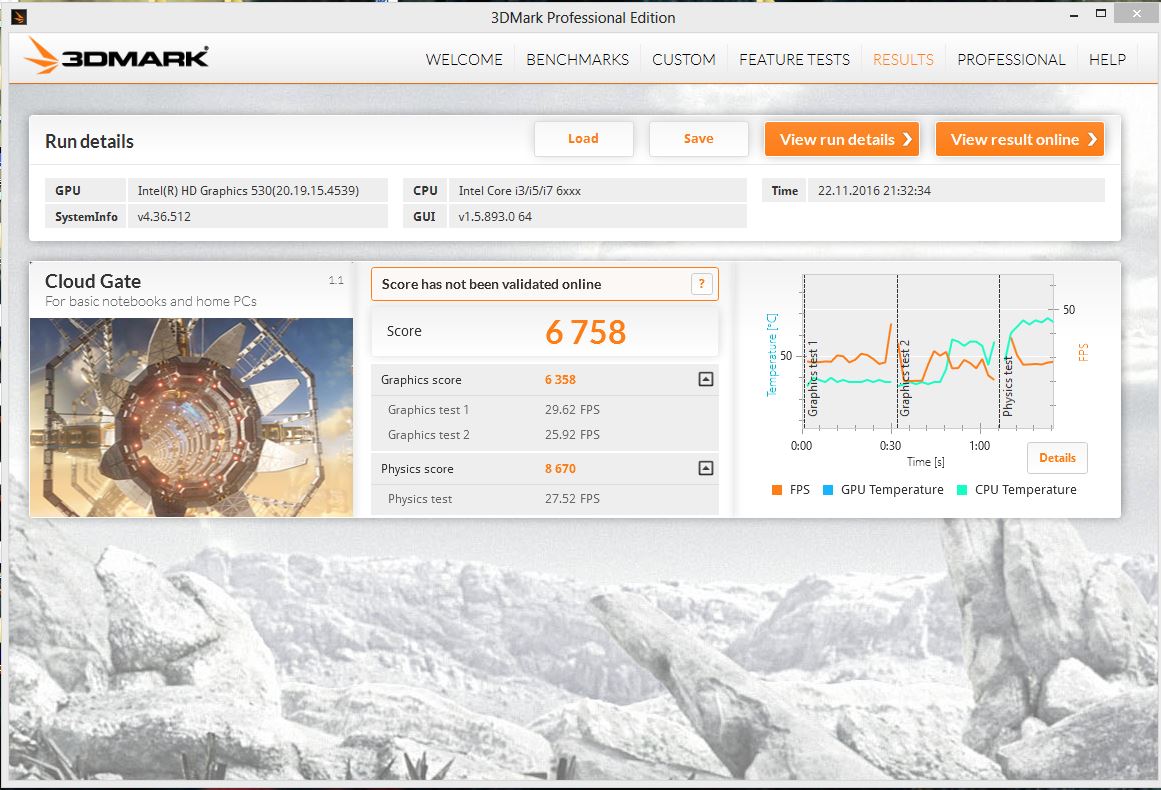Click Graphics test 2 result 25.92 FPS
1161x790 pixels.
[572, 435]
